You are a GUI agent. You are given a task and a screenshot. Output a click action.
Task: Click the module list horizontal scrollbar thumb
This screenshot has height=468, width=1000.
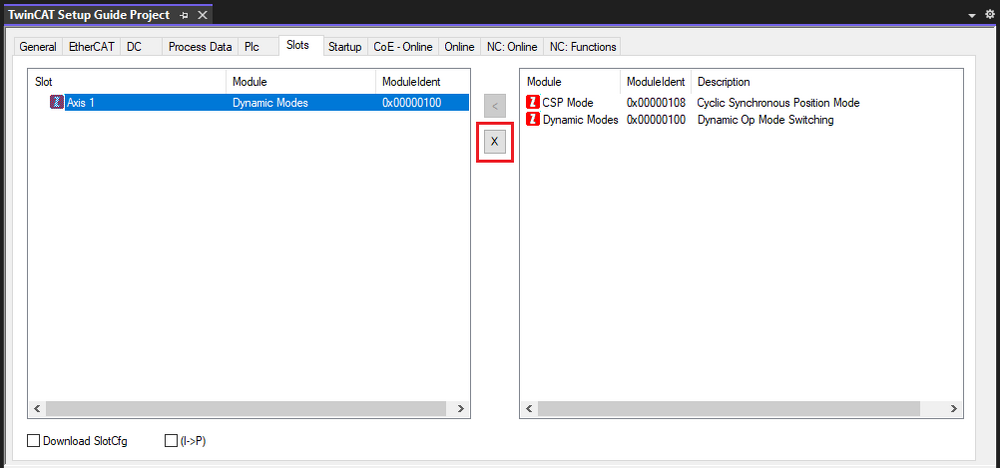[x=729, y=409]
